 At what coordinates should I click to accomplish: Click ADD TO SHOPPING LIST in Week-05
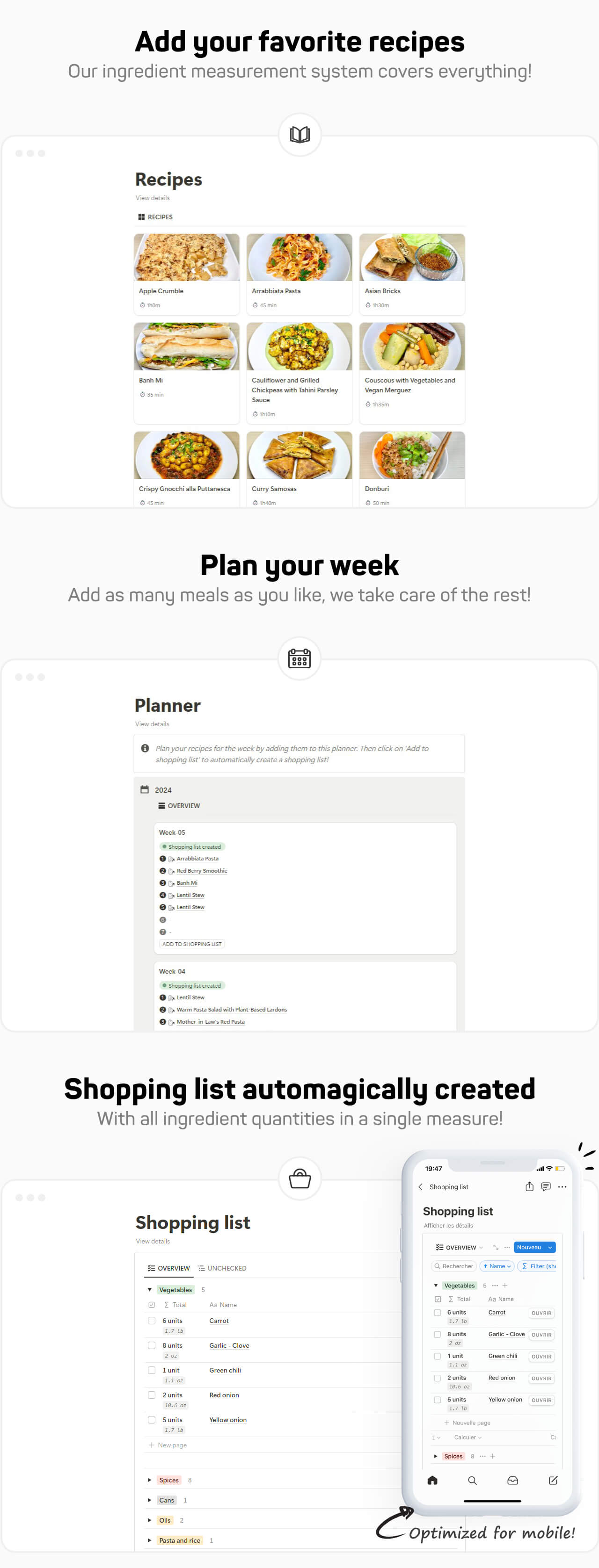click(192, 944)
